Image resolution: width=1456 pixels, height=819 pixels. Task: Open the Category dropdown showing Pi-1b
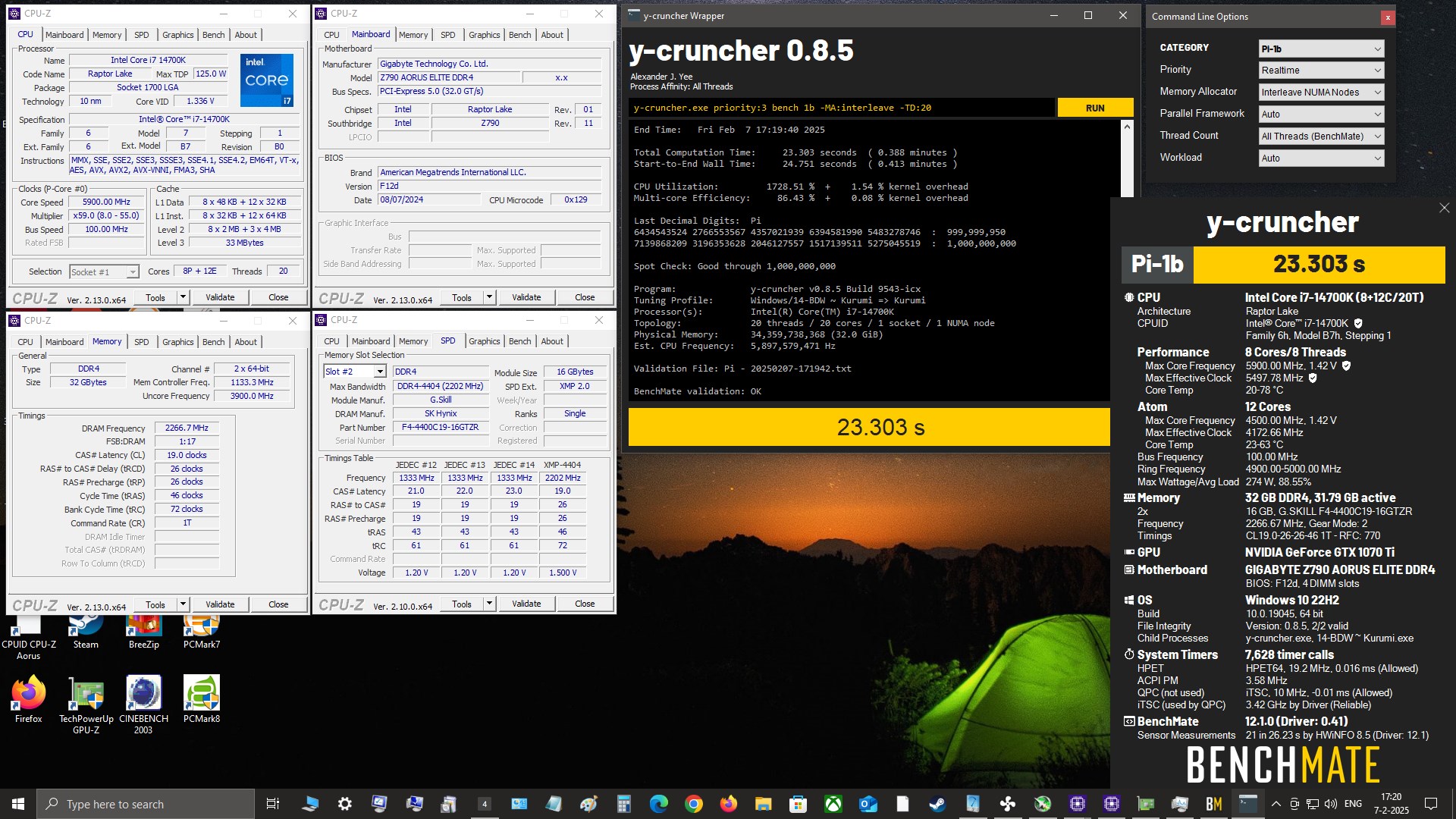1321,49
